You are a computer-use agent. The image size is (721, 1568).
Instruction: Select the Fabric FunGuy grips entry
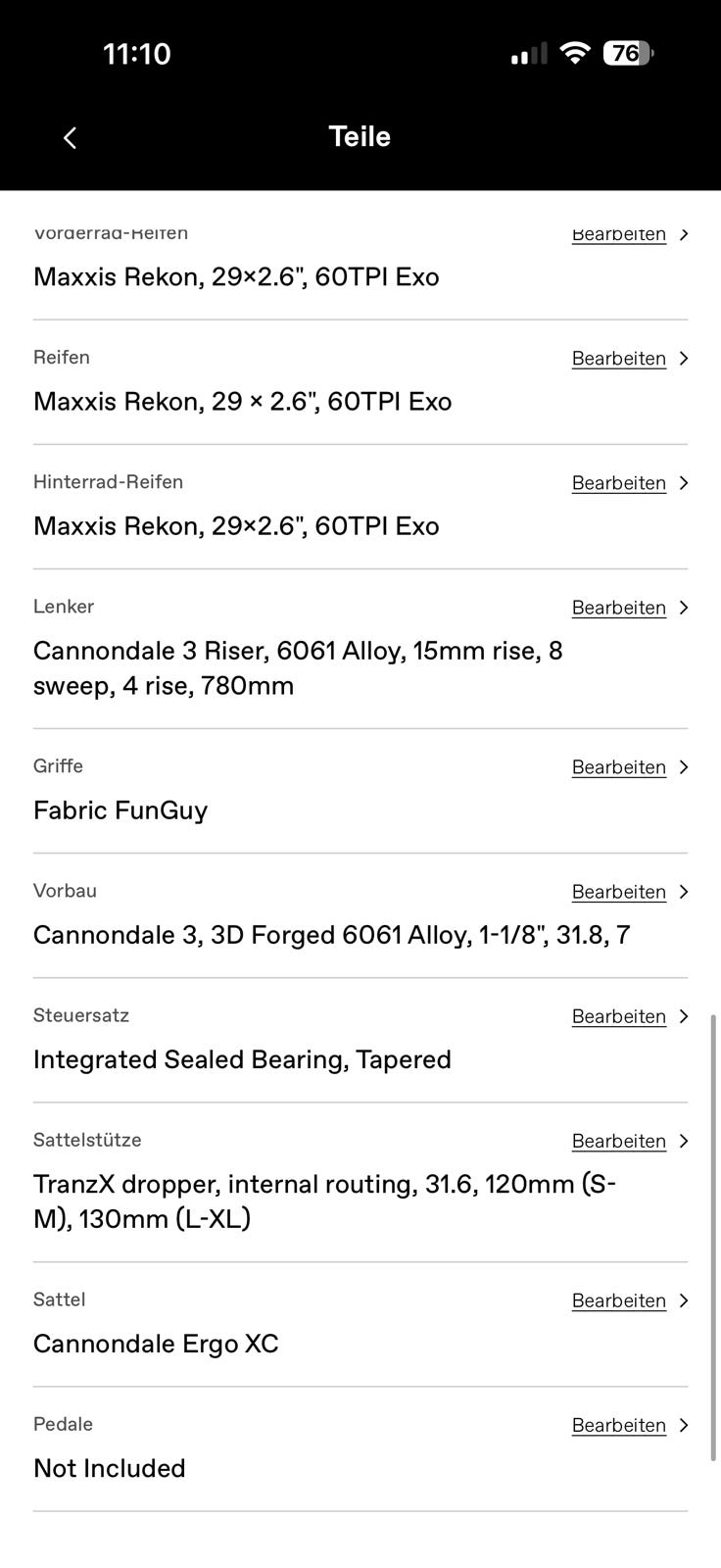point(120,810)
